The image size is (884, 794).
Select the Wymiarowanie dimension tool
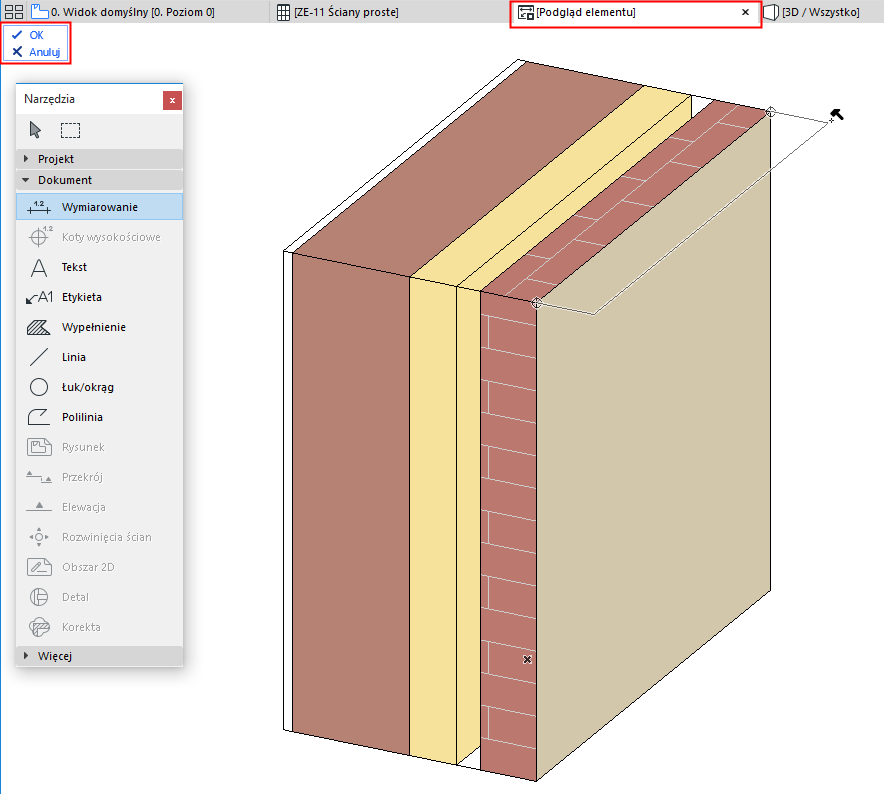[x=100, y=207]
